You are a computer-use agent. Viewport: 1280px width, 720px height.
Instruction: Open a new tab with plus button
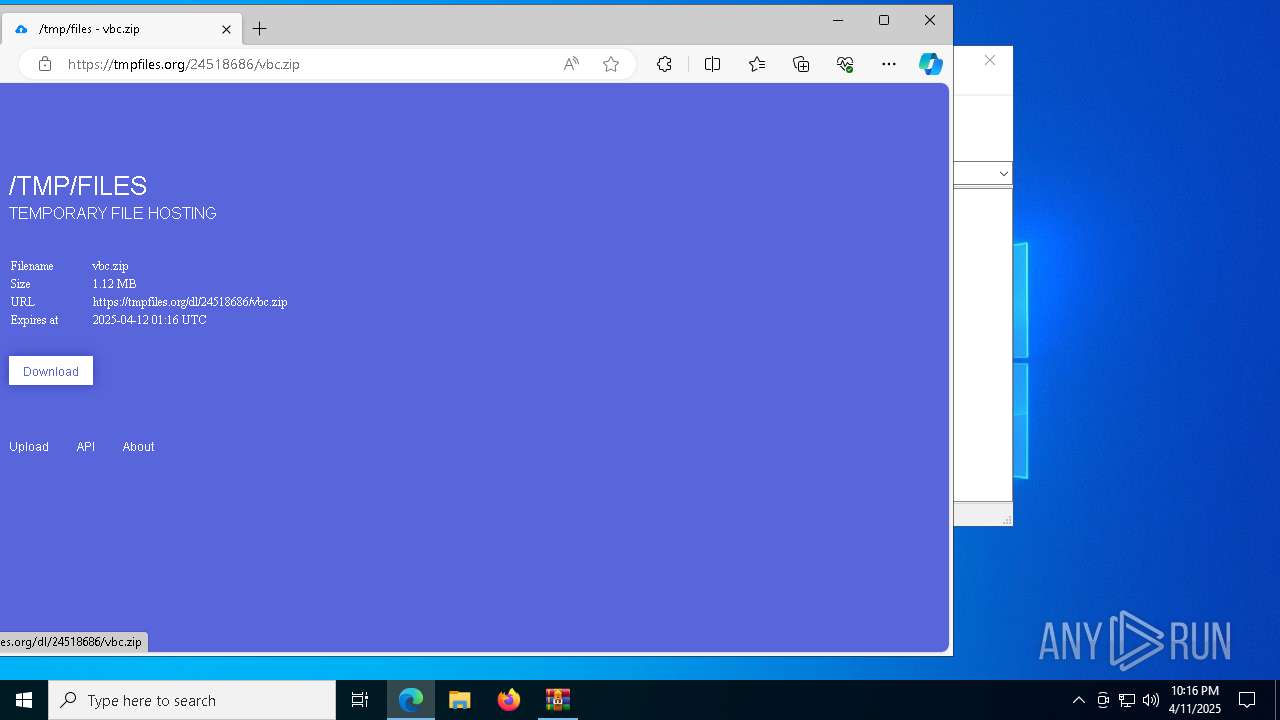click(x=259, y=29)
